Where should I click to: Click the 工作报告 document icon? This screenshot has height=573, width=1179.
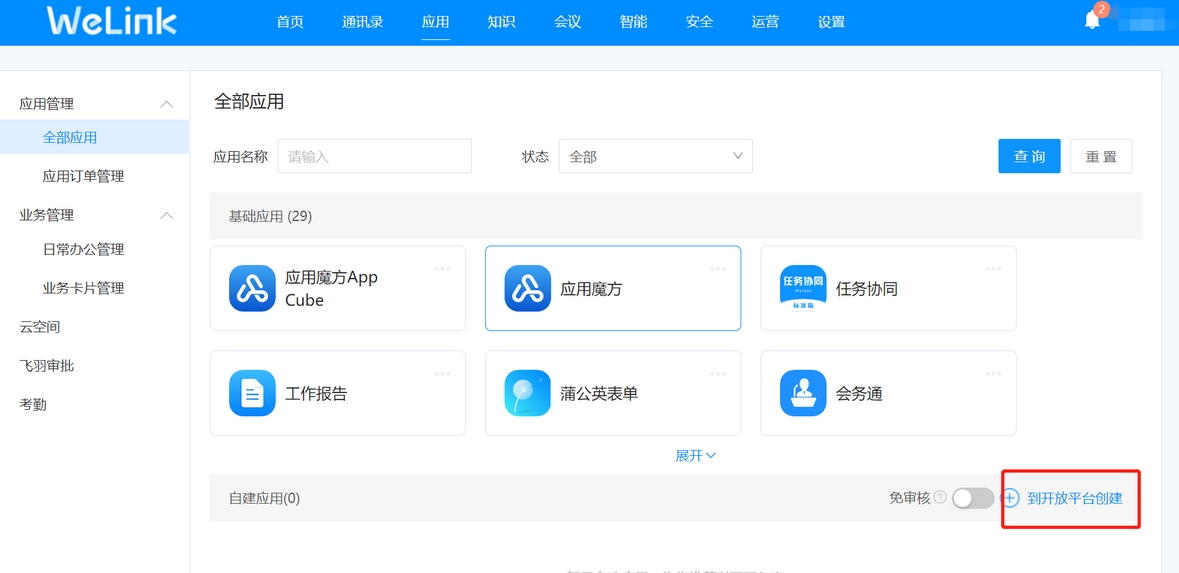tap(252, 393)
